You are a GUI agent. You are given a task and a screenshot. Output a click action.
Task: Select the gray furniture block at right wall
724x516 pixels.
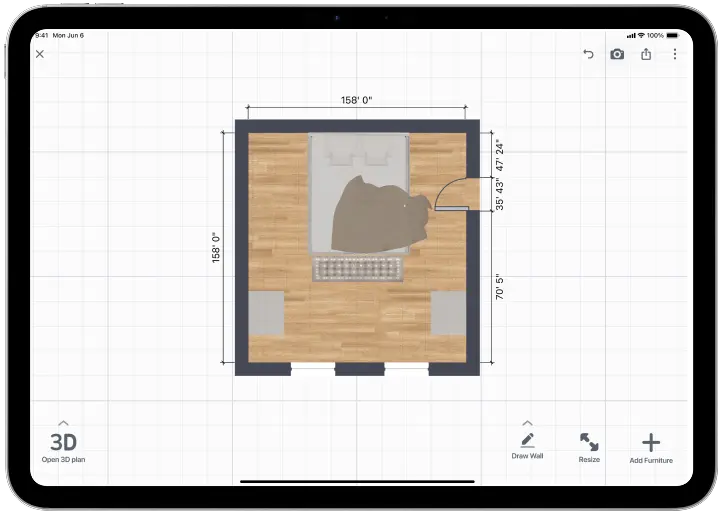pos(448,313)
